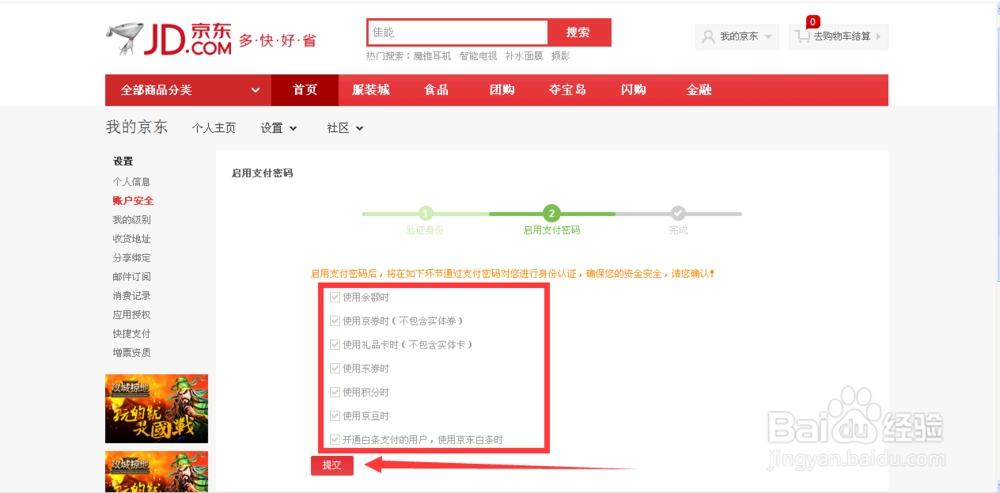
Task: Open 应用授权 in settings sidebar
Action: coord(132,314)
